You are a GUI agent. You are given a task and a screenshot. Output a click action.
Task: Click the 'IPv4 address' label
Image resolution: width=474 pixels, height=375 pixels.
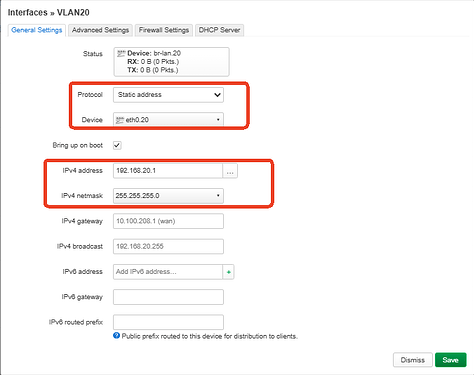(83, 171)
